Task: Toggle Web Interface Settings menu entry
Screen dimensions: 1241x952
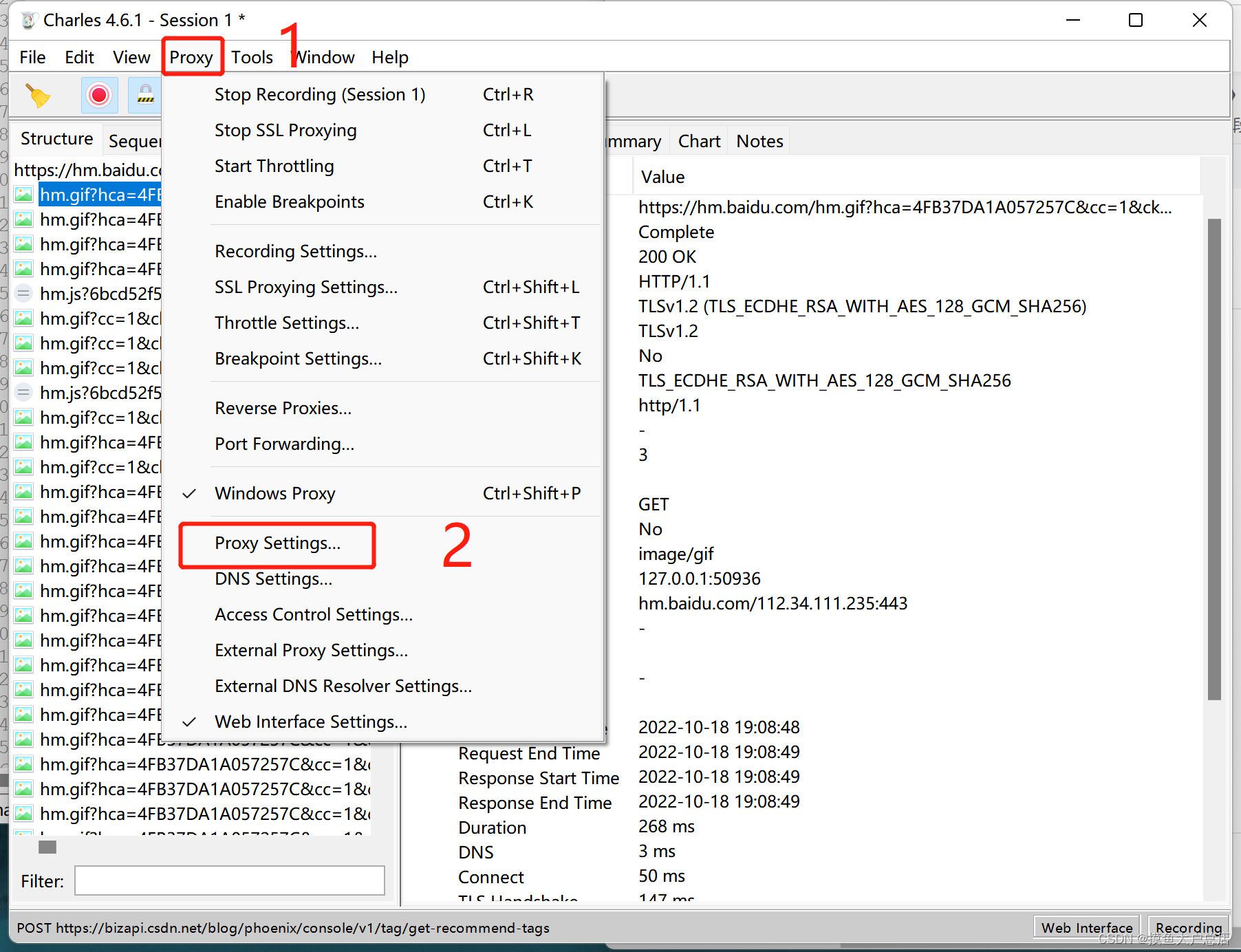Action: tap(384, 722)
